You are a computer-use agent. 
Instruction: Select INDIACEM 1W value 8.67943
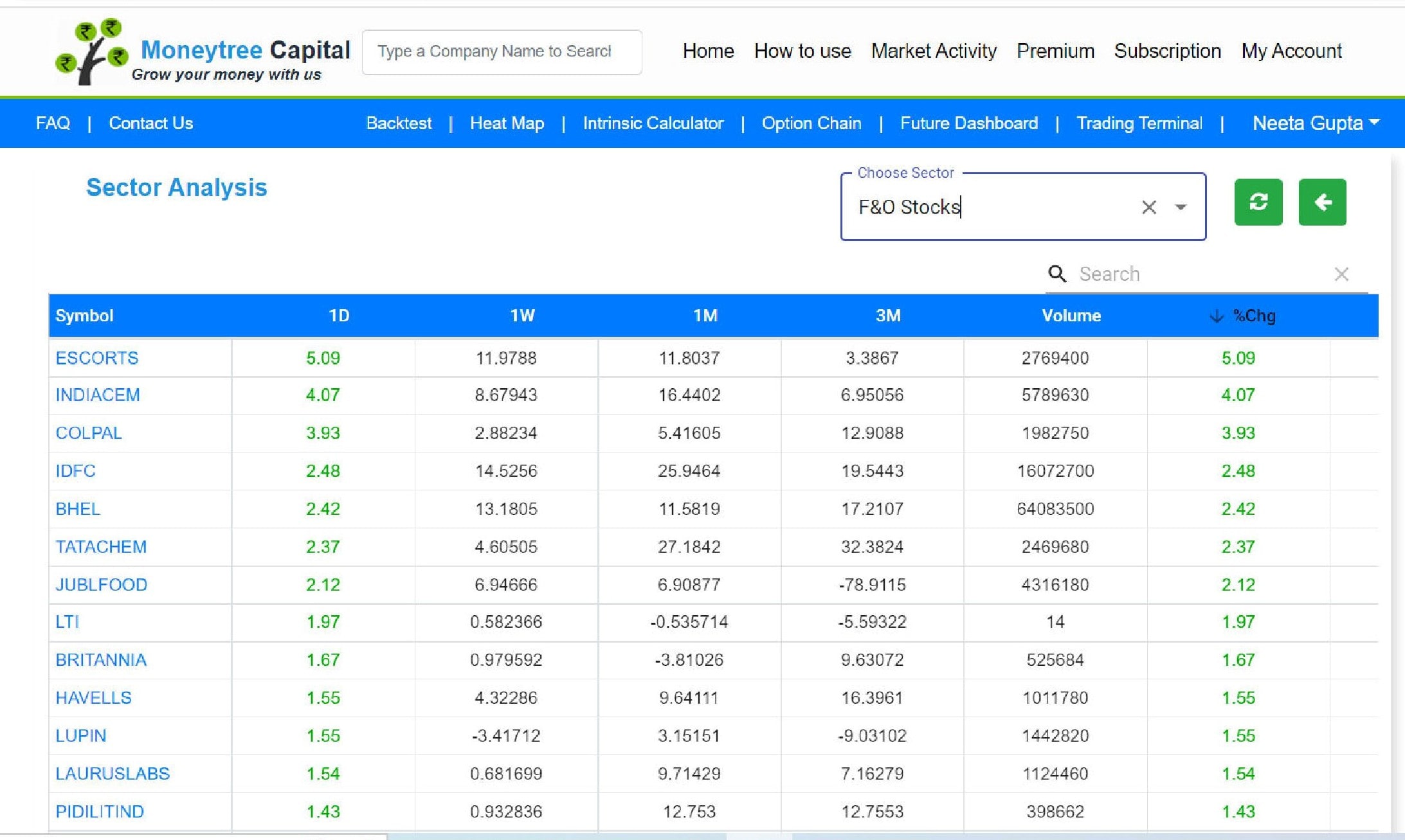pos(506,395)
